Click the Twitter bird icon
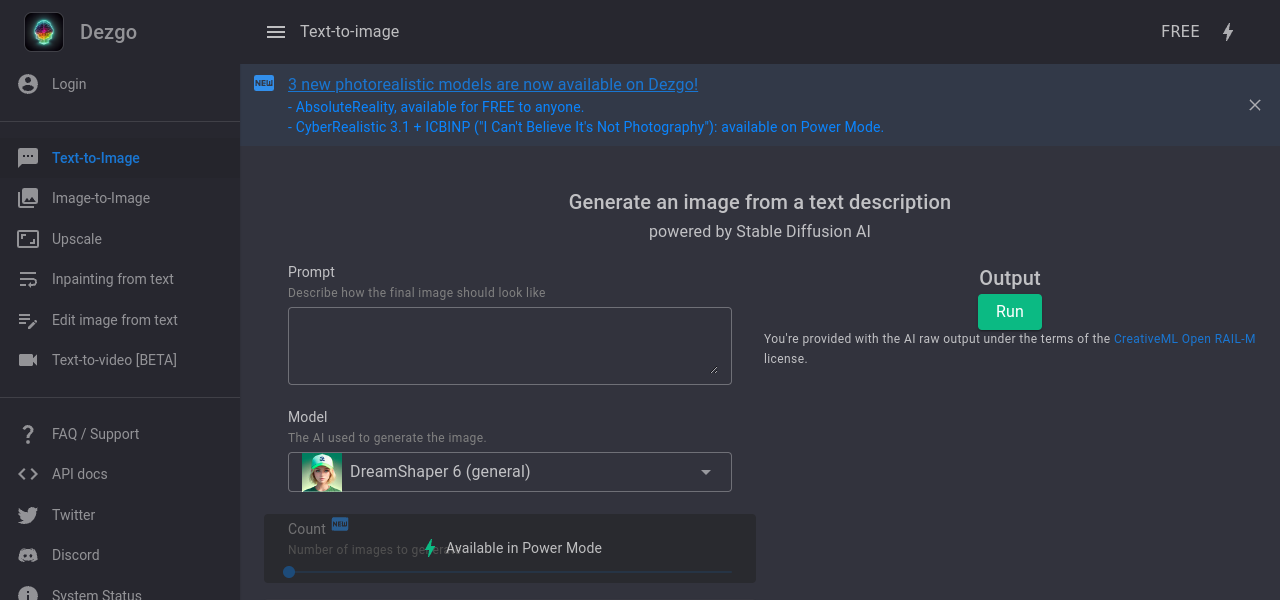 point(28,515)
